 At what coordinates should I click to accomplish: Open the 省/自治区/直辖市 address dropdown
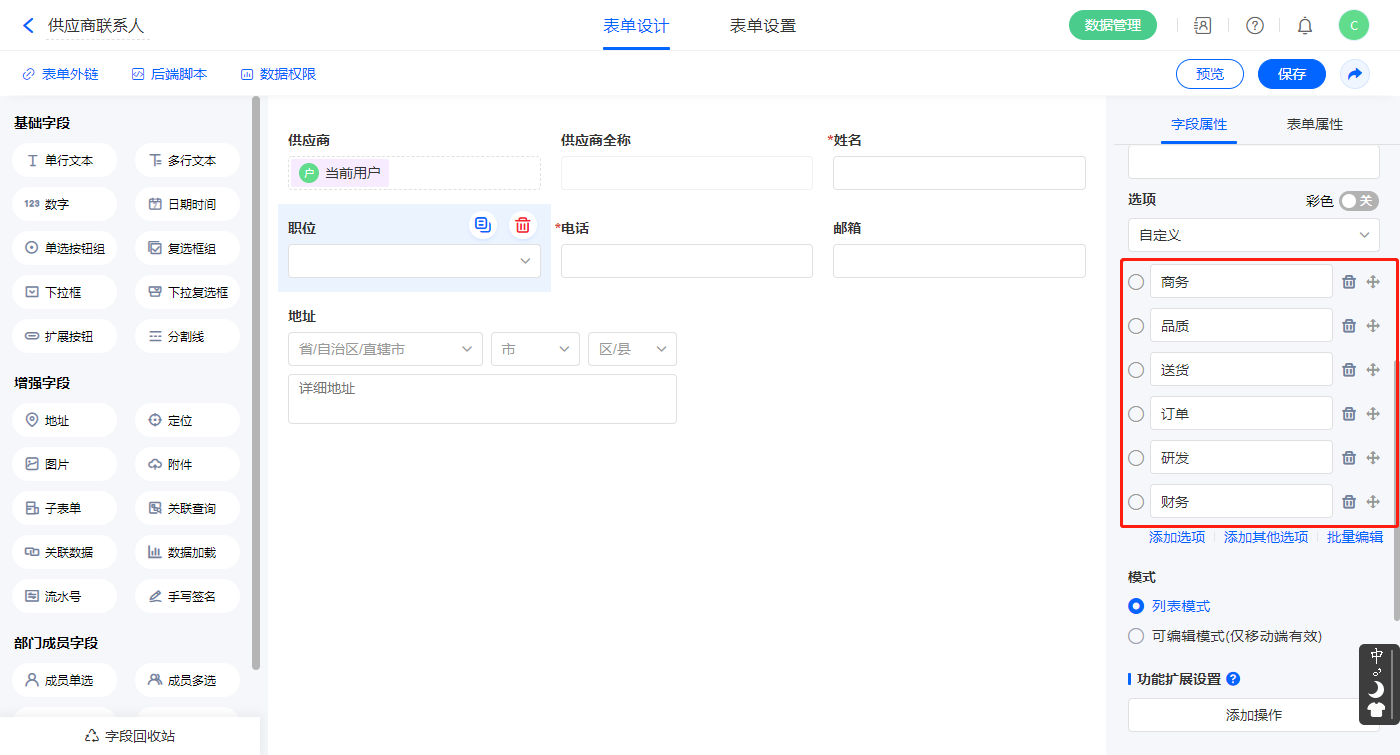385,349
